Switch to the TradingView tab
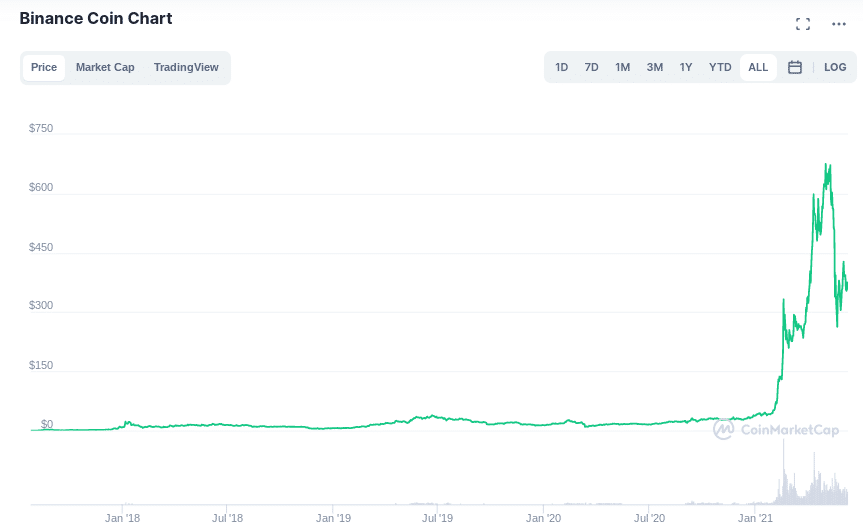The image size is (863, 531). 186,67
